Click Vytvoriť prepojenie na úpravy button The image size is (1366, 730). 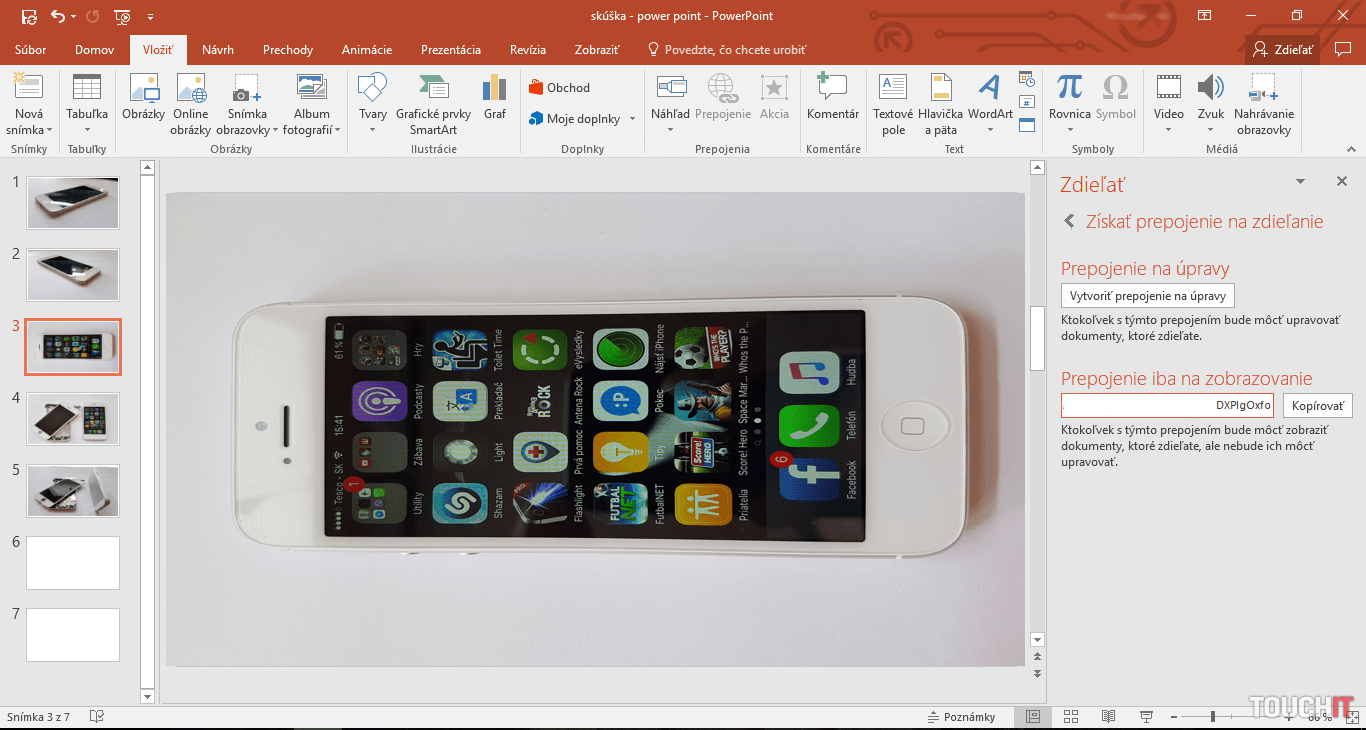[1147, 296]
